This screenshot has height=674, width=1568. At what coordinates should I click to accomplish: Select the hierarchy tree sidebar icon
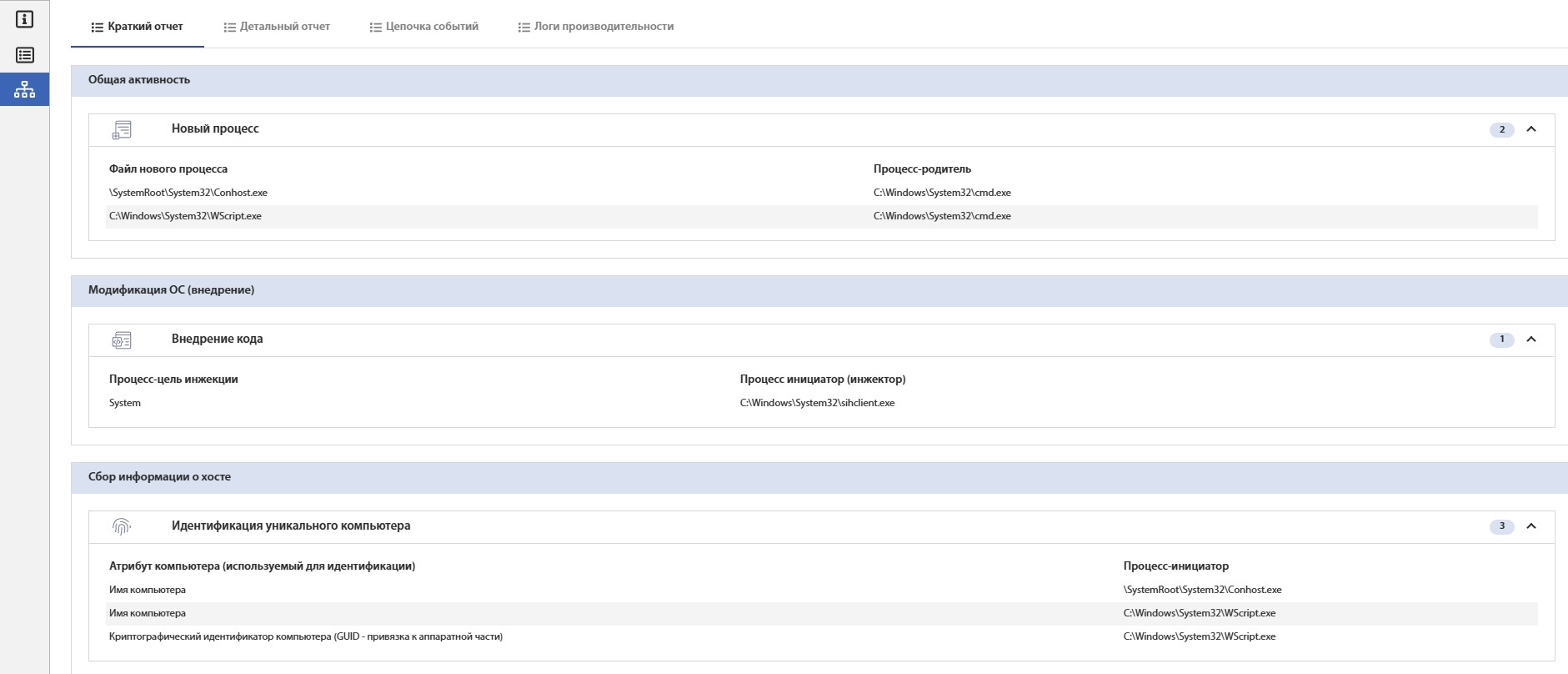24,89
